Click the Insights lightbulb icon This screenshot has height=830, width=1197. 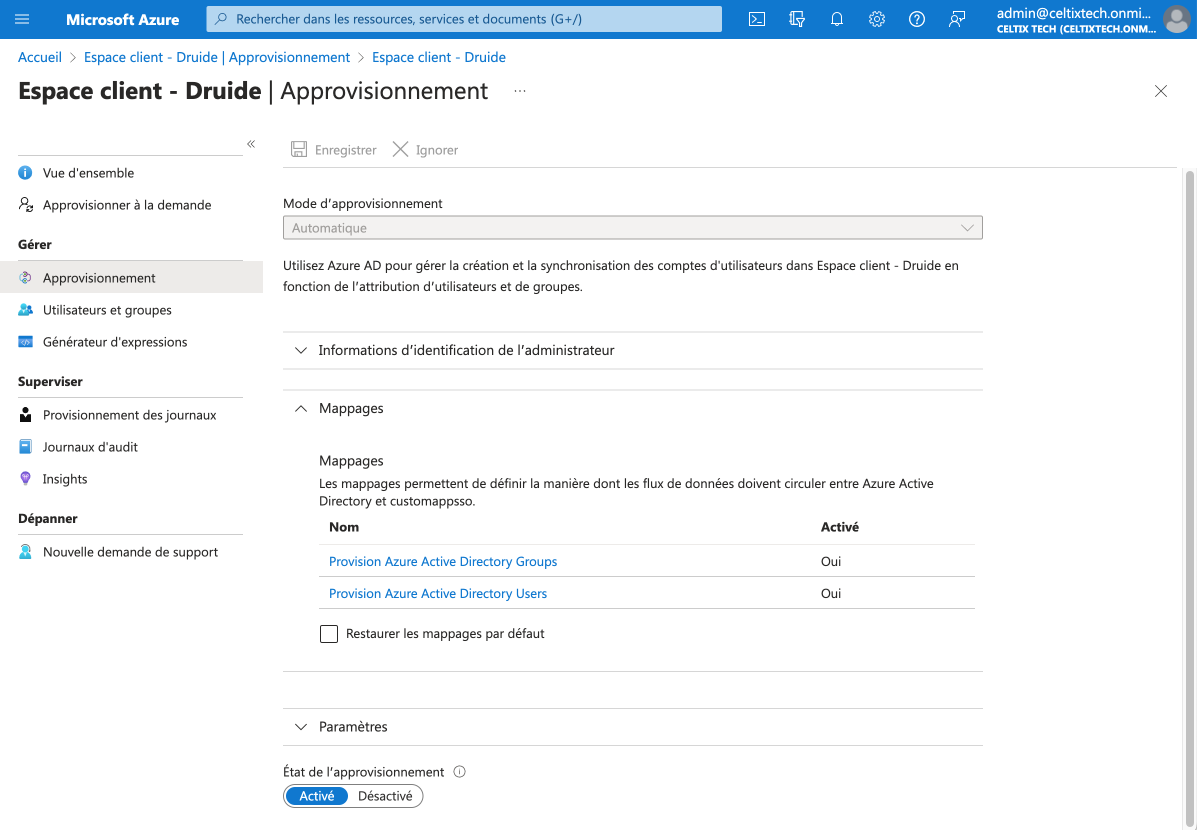[25, 479]
